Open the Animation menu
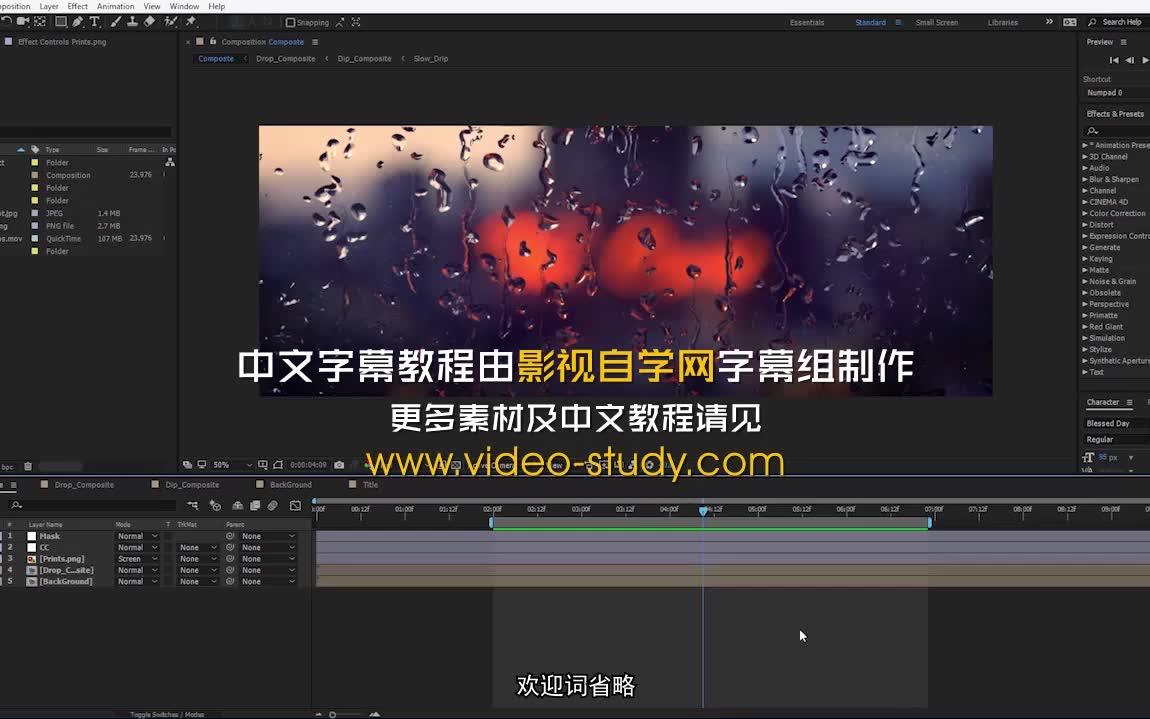This screenshot has height=719, width=1150. pos(115,6)
